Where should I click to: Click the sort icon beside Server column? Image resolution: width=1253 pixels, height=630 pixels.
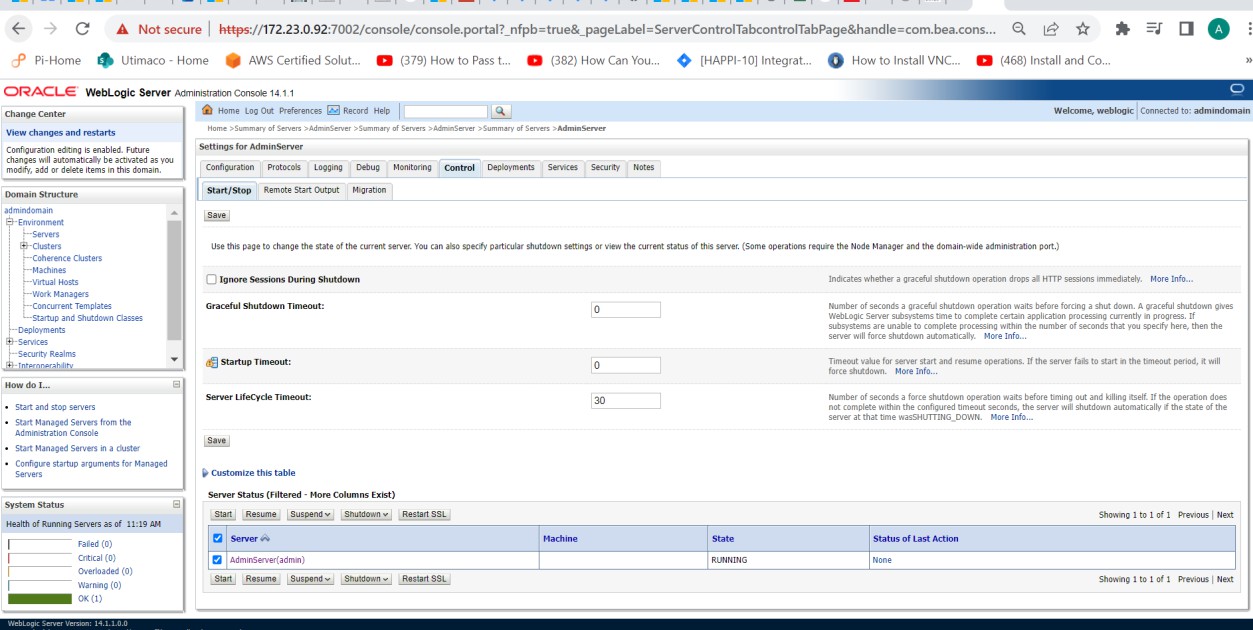[x=265, y=539]
